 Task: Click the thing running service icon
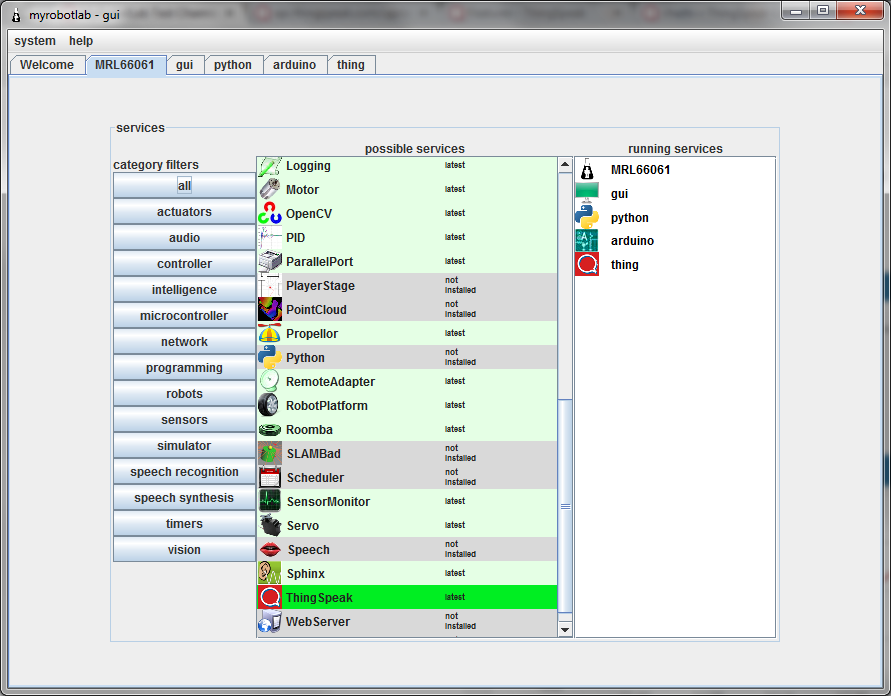click(587, 265)
